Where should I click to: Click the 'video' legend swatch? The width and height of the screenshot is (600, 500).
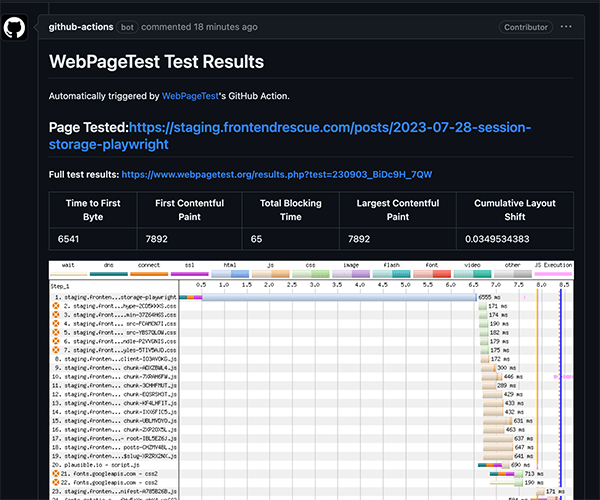point(472,274)
